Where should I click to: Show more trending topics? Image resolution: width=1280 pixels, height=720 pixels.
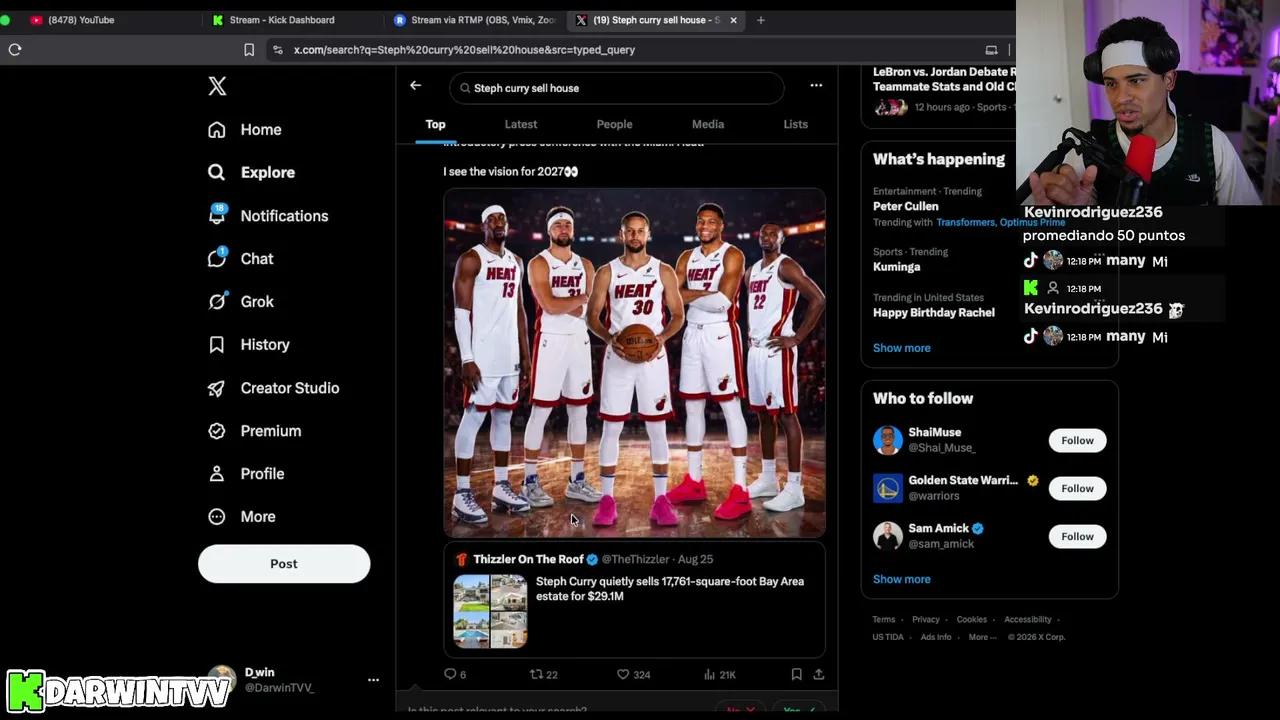(901, 348)
